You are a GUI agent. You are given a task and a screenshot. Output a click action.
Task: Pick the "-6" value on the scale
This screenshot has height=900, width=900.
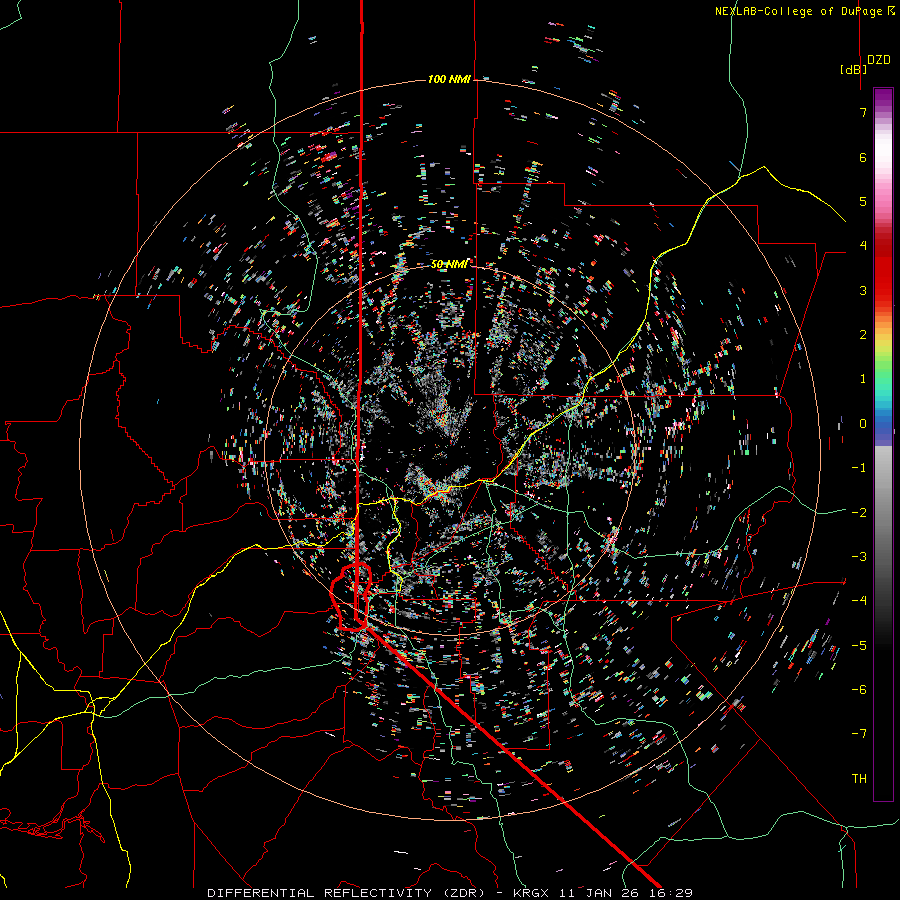tap(859, 689)
